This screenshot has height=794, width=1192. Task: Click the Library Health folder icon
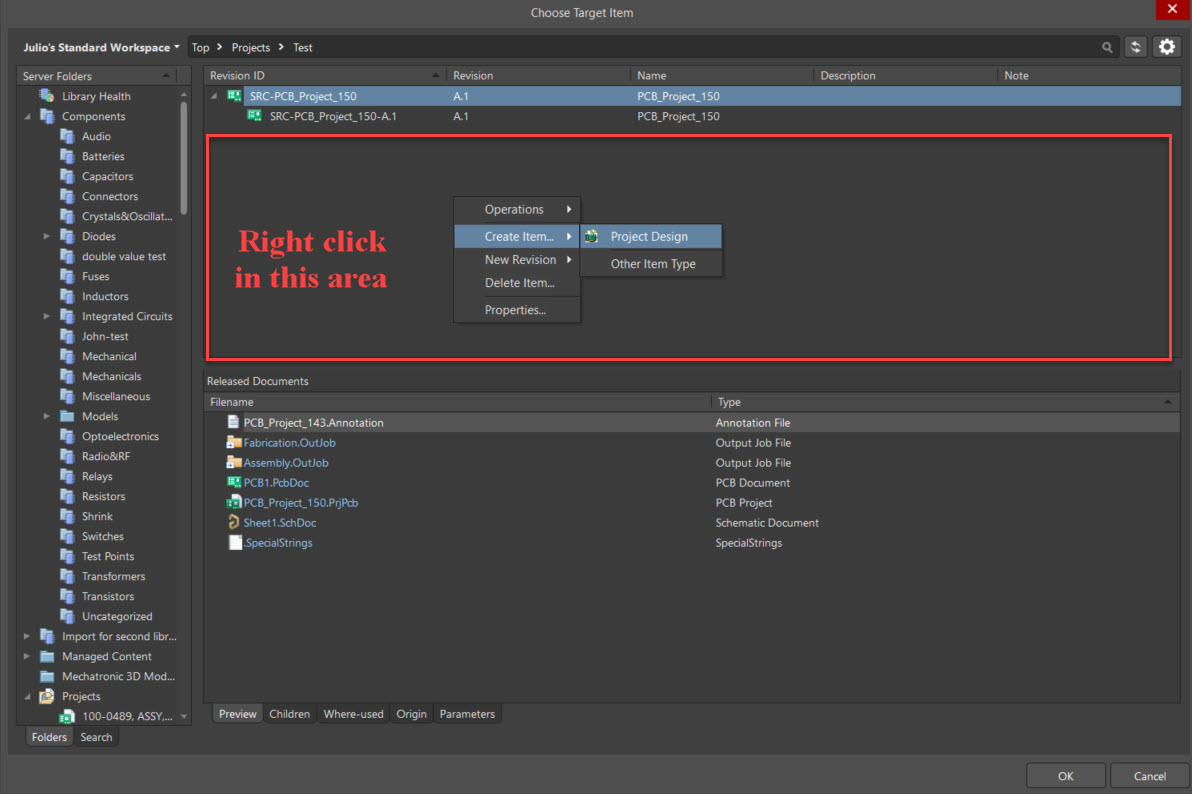point(46,96)
